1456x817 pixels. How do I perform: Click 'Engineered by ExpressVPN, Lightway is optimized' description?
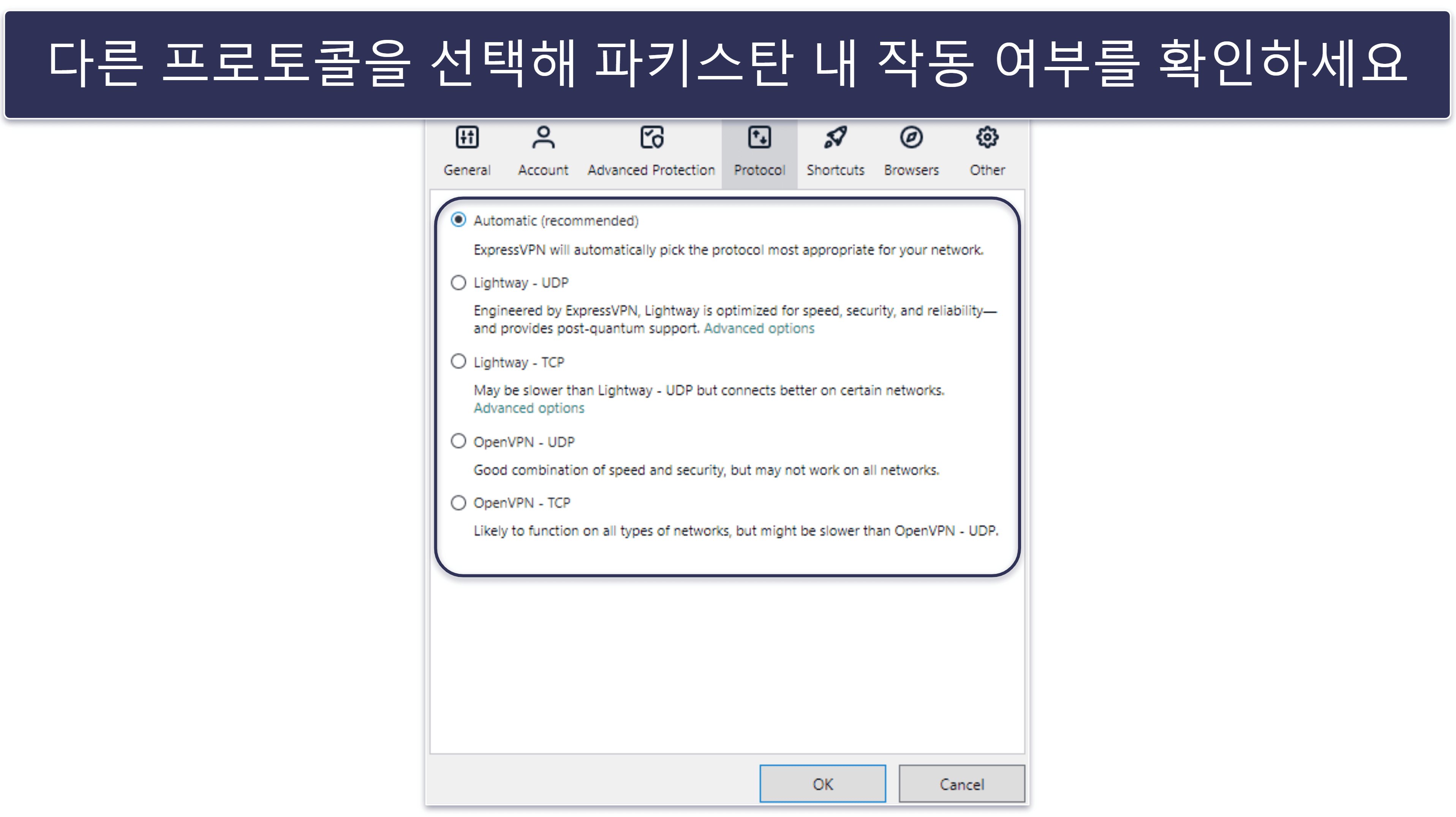(x=735, y=319)
